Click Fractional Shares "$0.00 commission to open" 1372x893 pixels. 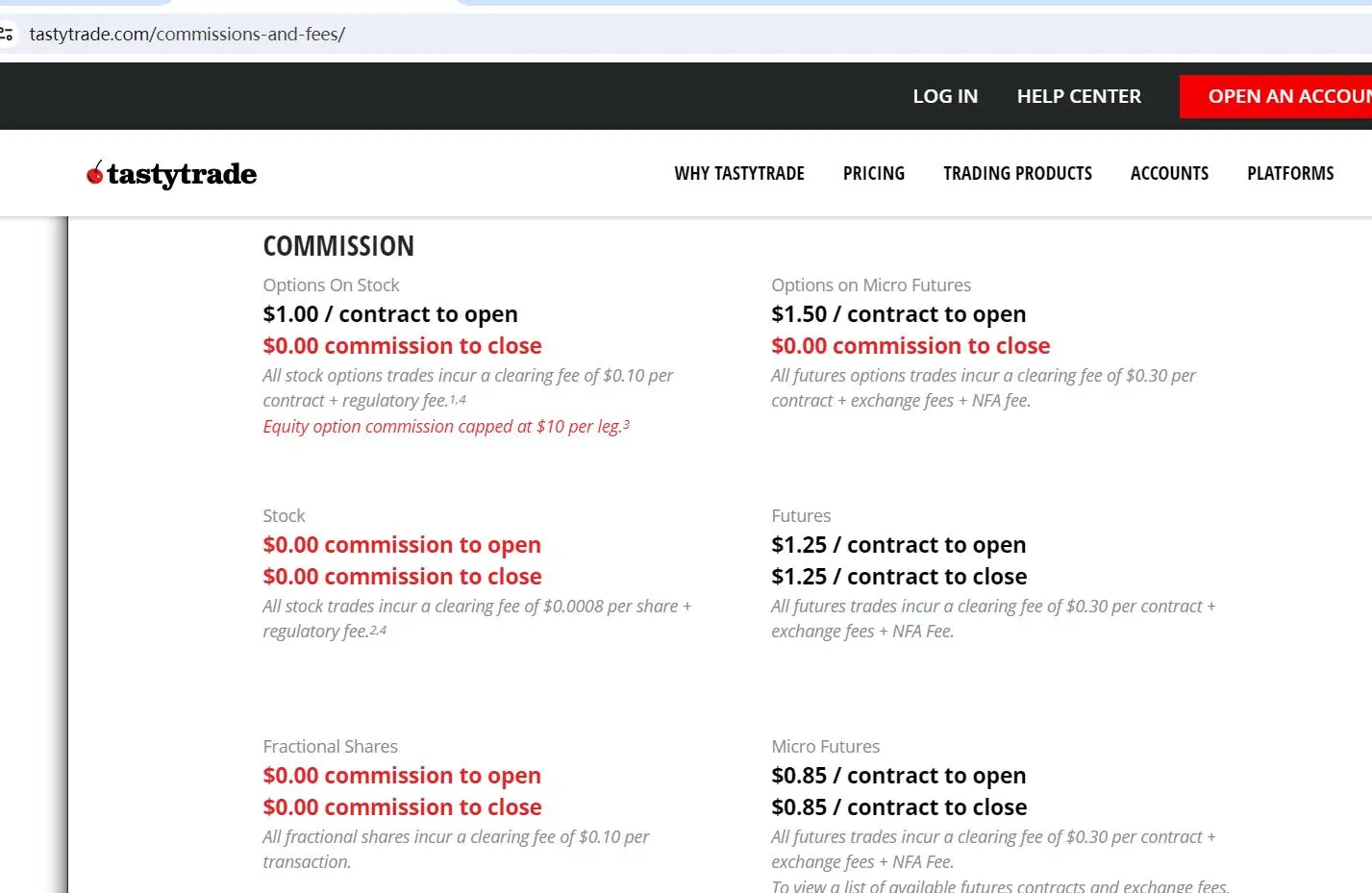pyautogui.click(x=402, y=776)
